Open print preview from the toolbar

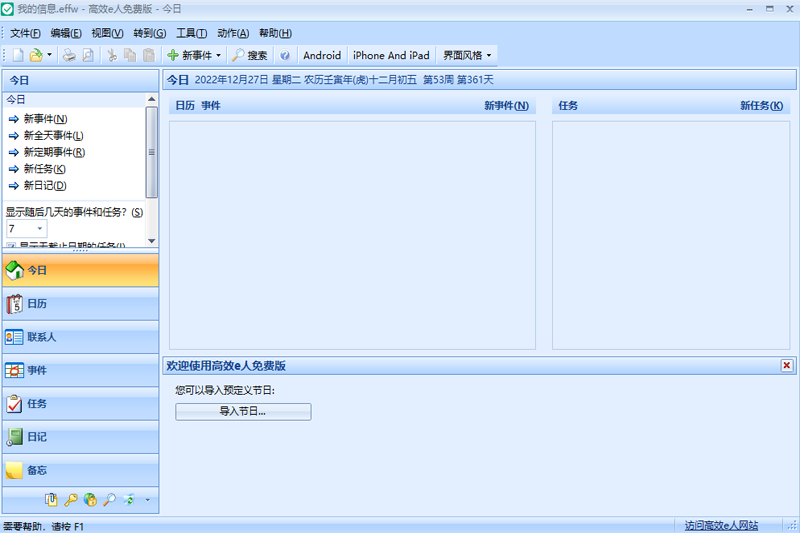pyautogui.click(x=88, y=55)
